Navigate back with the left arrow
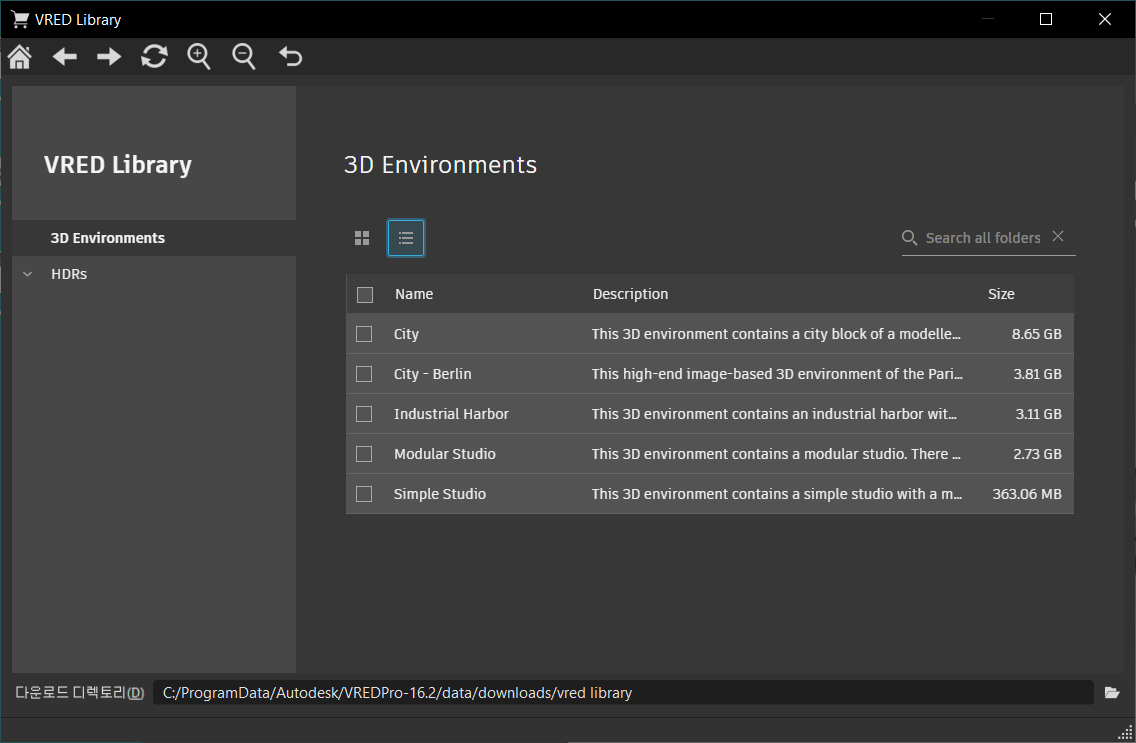This screenshot has height=743, width=1136. coord(65,57)
